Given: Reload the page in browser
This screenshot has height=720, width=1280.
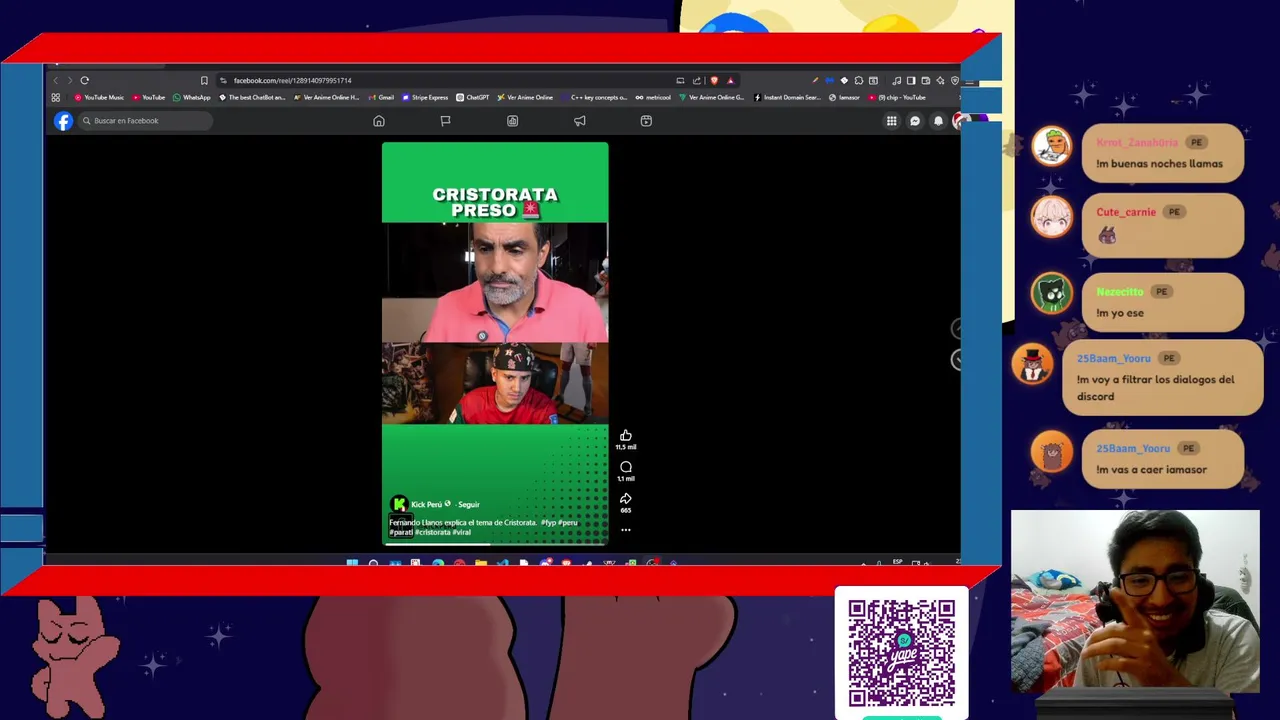Looking at the screenshot, I should 85,80.
